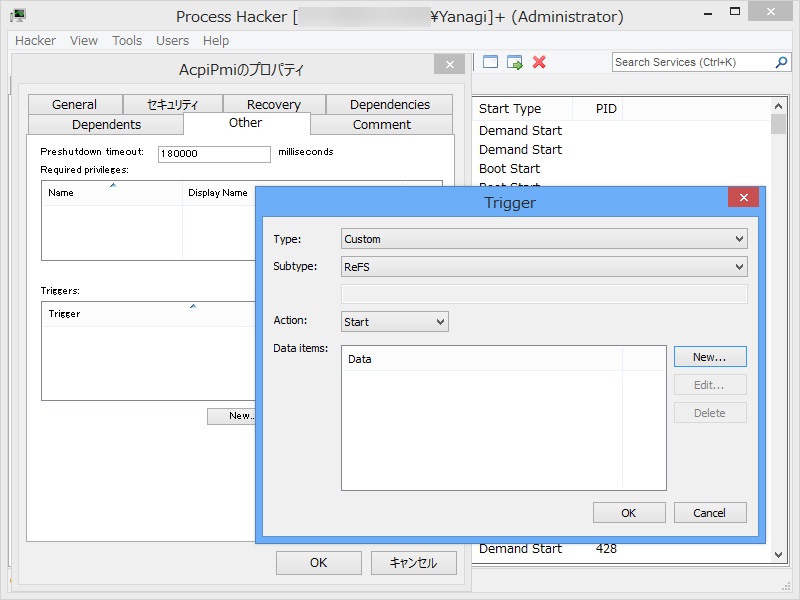Click the New.. button under Triggers list
Viewport: 800px width, 600px height.
pos(232,416)
